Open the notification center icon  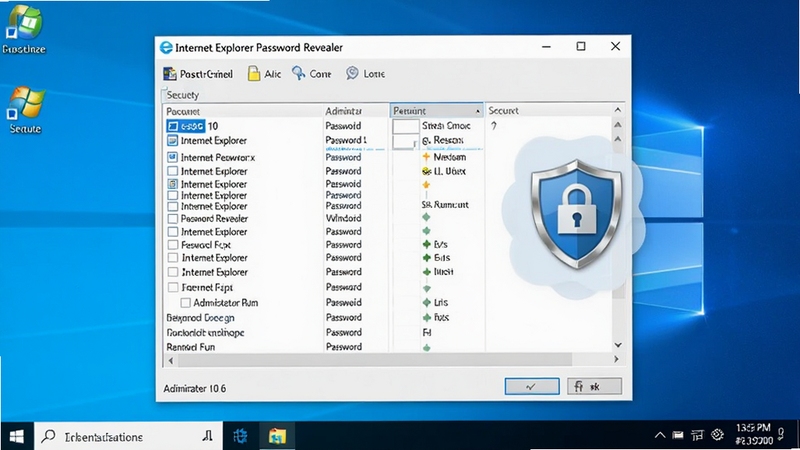click(x=781, y=434)
